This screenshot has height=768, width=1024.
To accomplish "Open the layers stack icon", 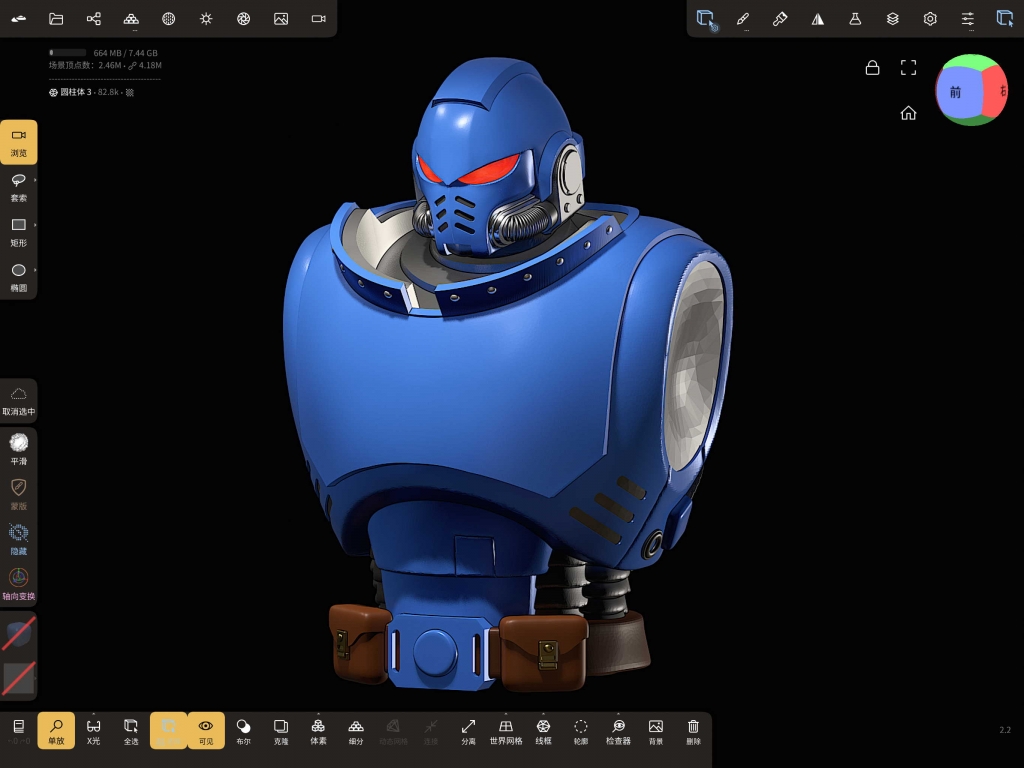I will point(893,19).
